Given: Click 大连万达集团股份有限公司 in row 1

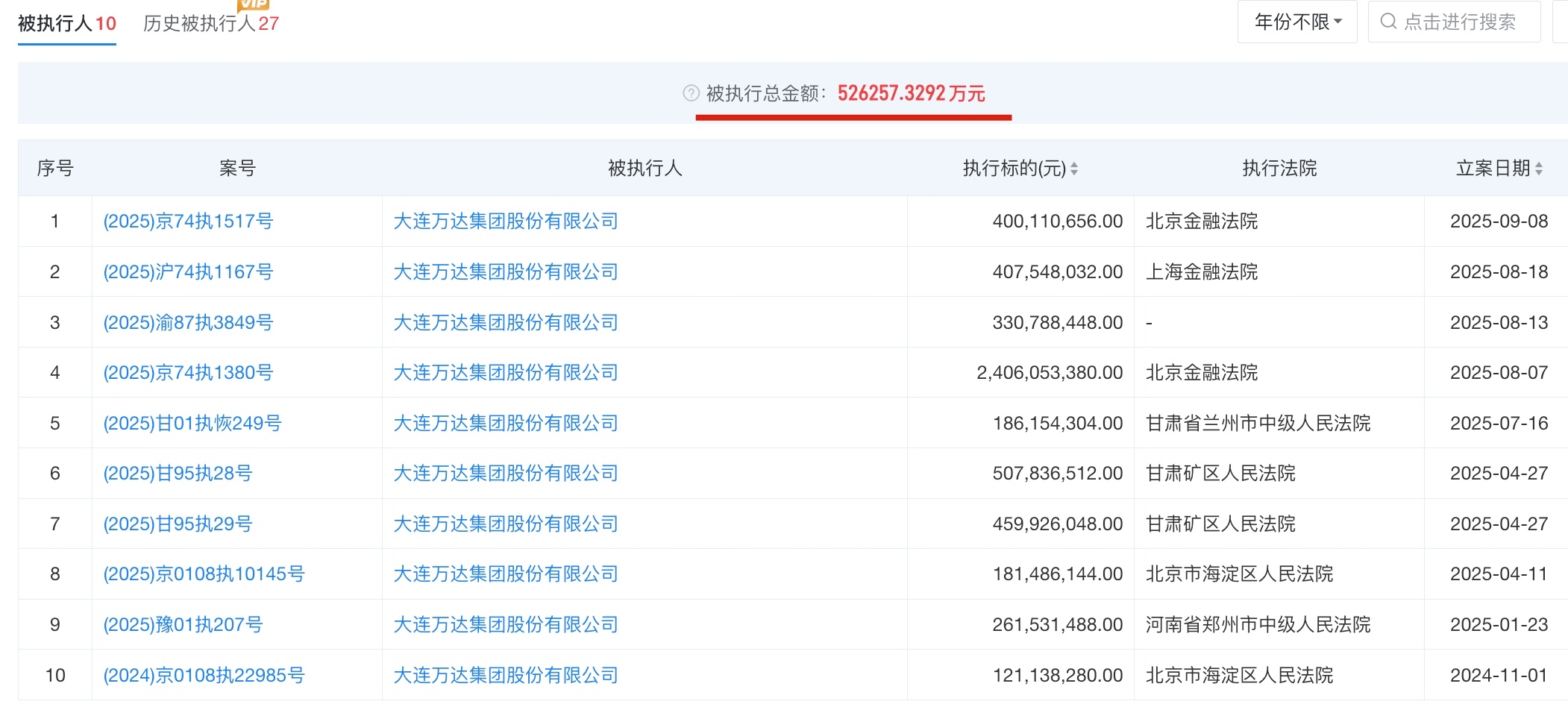Looking at the screenshot, I should pos(506,221).
